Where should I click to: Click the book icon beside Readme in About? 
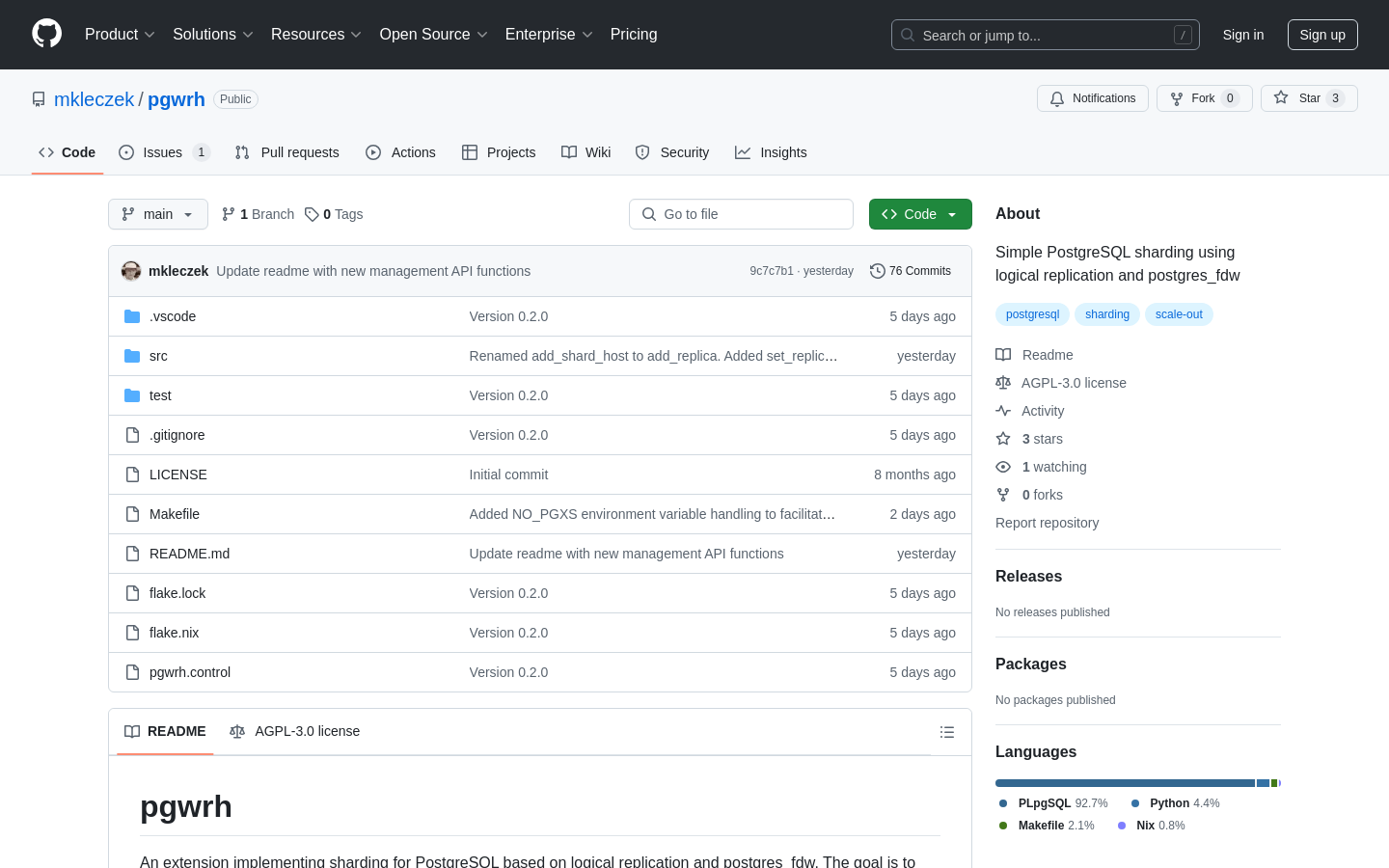pyautogui.click(x=1003, y=355)
